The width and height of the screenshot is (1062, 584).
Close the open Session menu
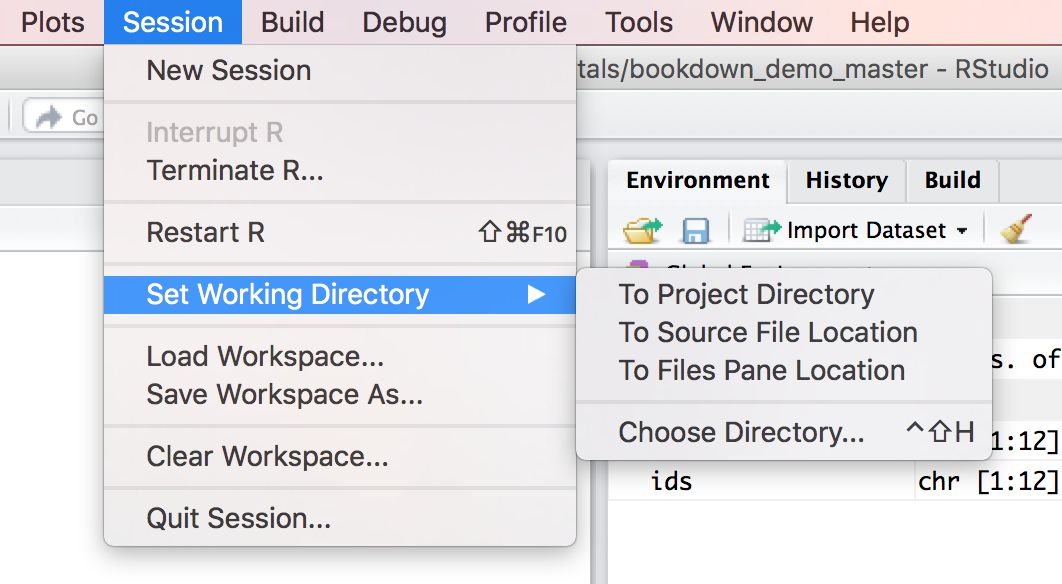pyautogui.click(x=173, y=22)
